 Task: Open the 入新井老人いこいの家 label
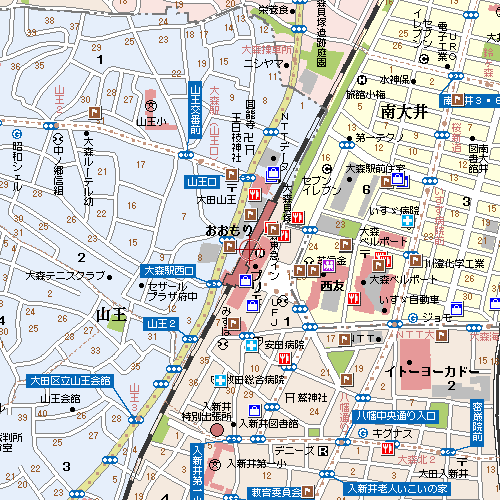pyautogui.click(x=397, y=489)
